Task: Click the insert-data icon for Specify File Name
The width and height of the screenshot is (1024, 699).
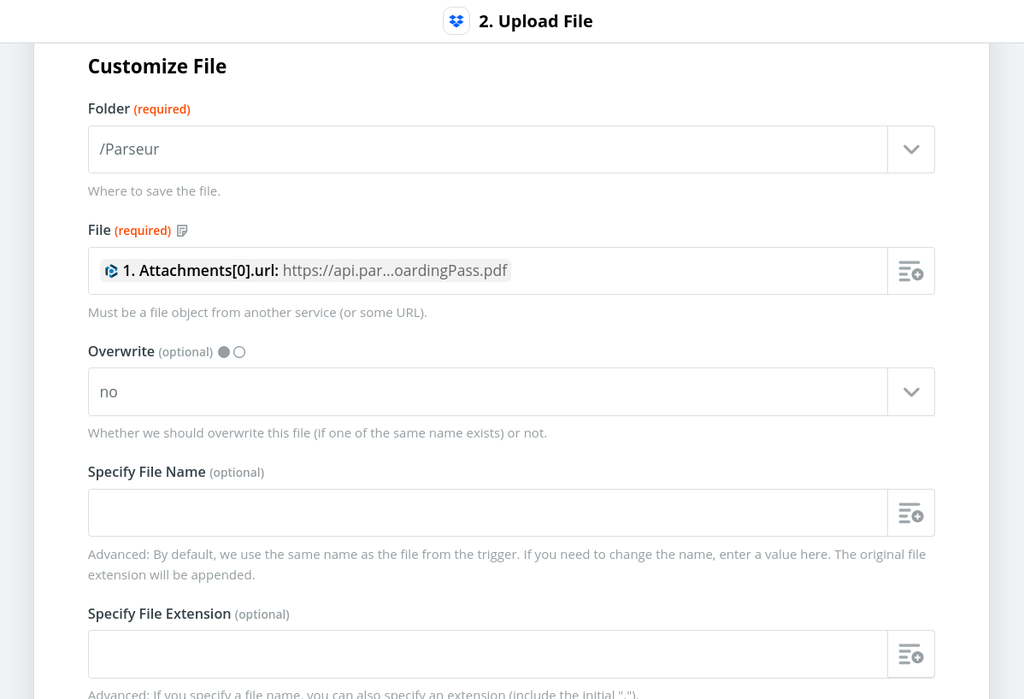Action: coord(910,512)
